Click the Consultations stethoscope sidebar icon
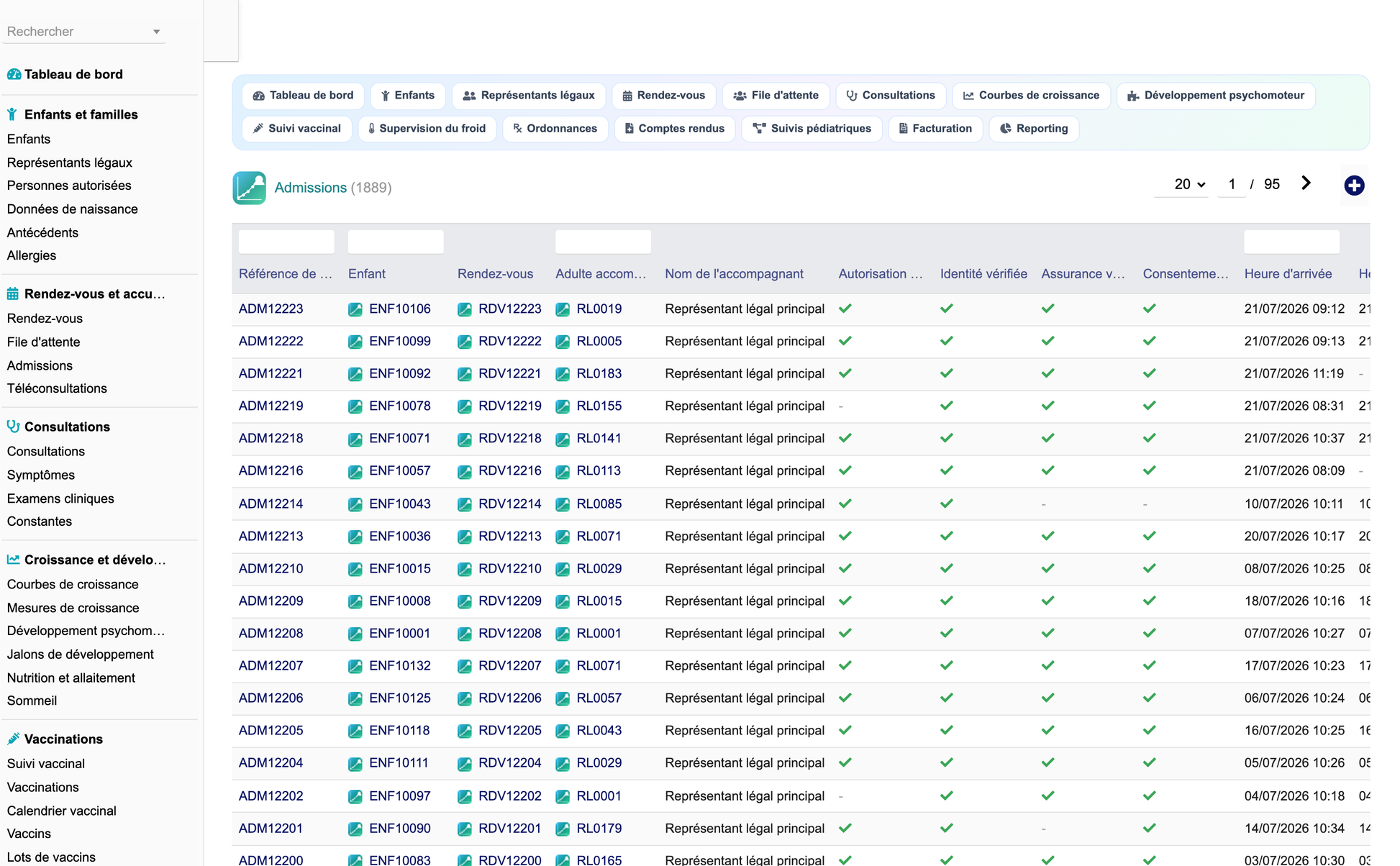Screen dimensions: 1400x866 pos(14,427)
